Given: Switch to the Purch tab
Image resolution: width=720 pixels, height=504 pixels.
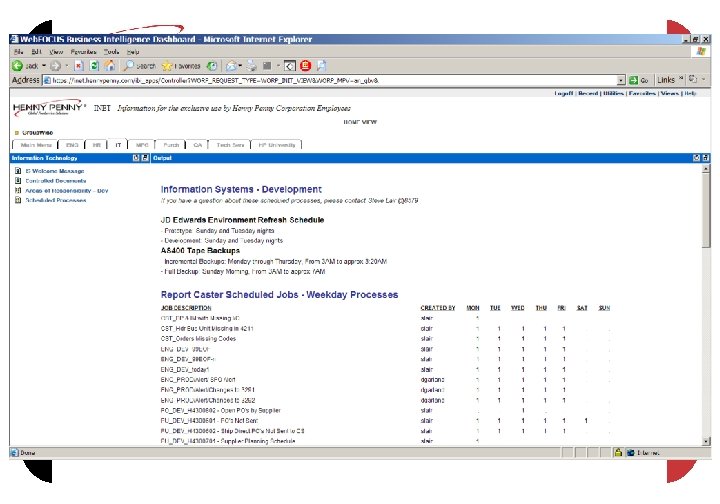Looking at the screenshot, I should coord(171,145).
